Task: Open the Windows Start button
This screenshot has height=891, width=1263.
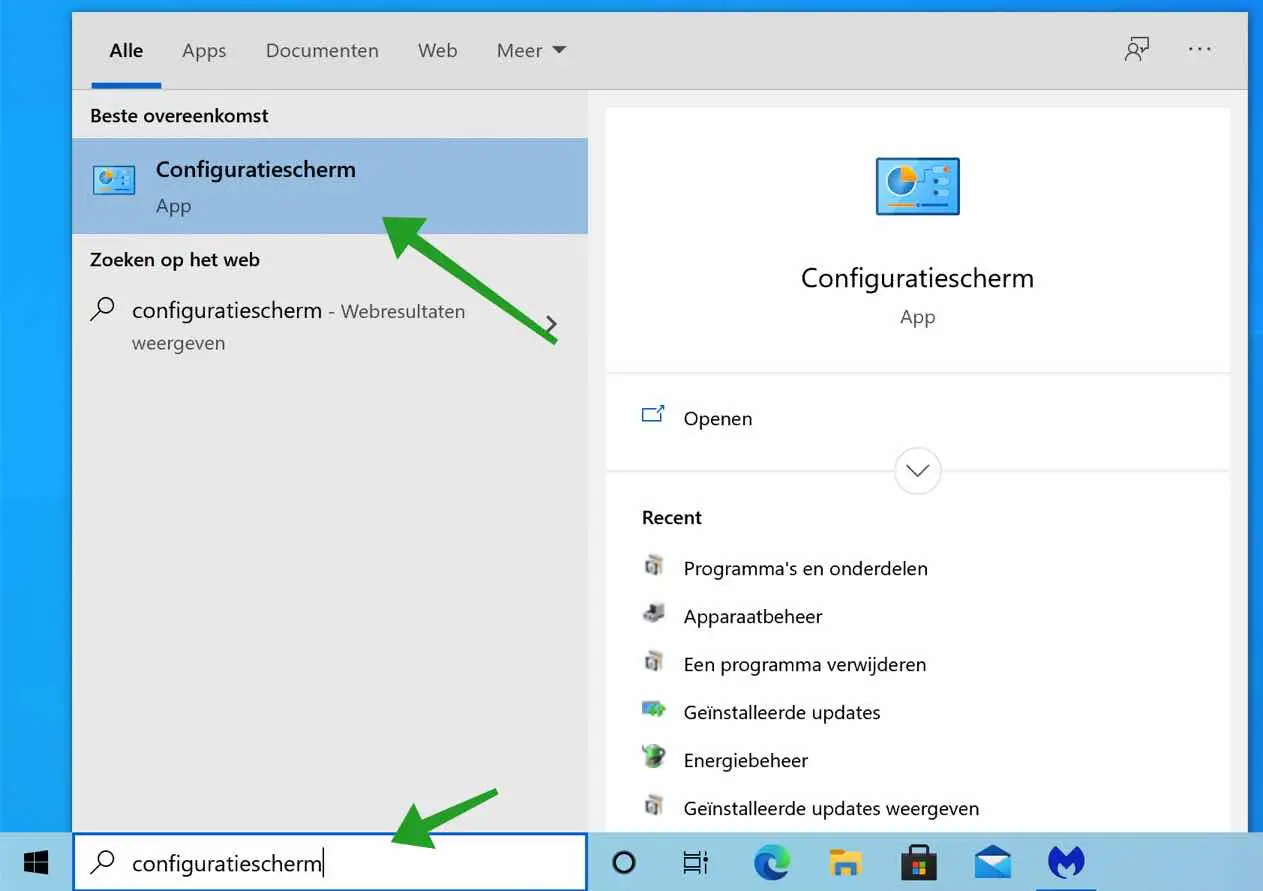Action: point(36,862)
